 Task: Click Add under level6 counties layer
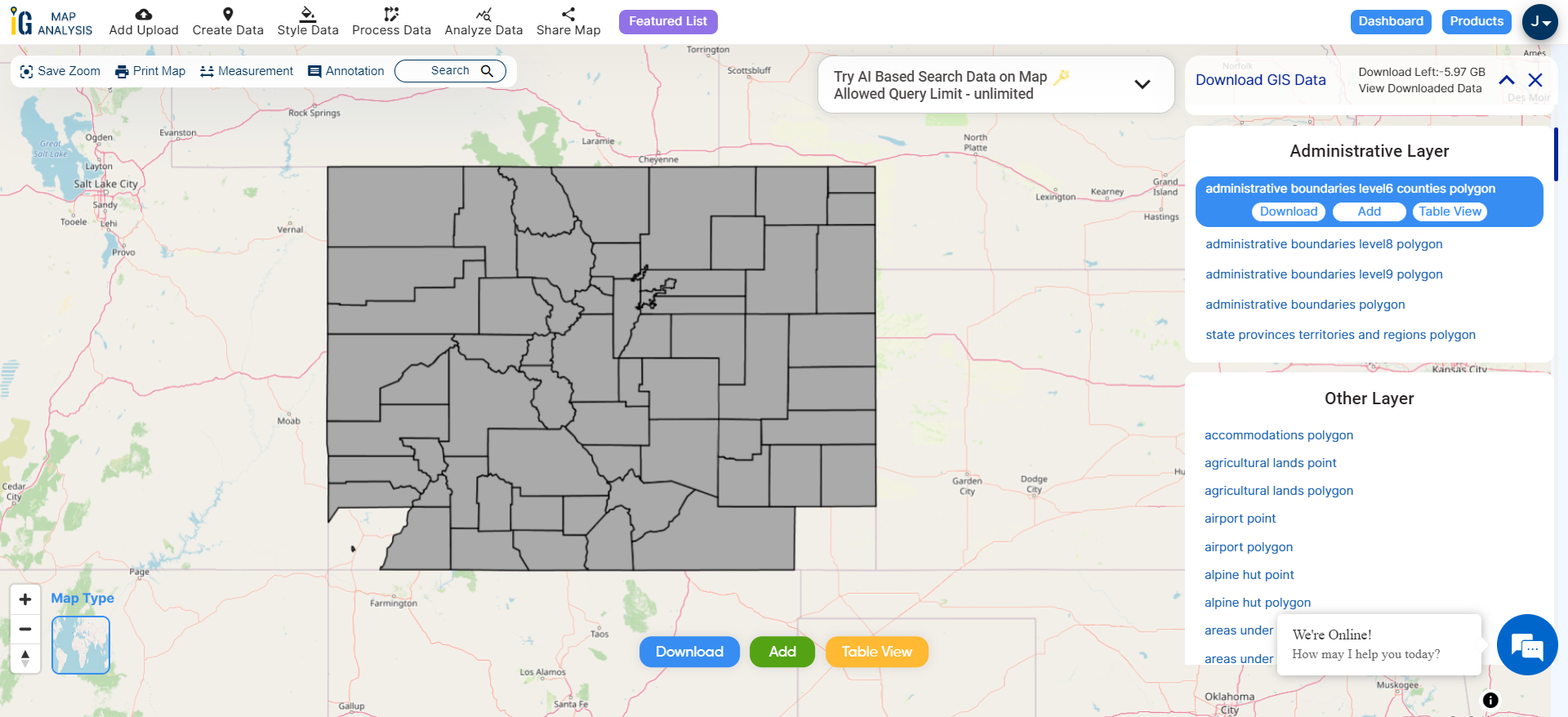tap(1370, 212)
